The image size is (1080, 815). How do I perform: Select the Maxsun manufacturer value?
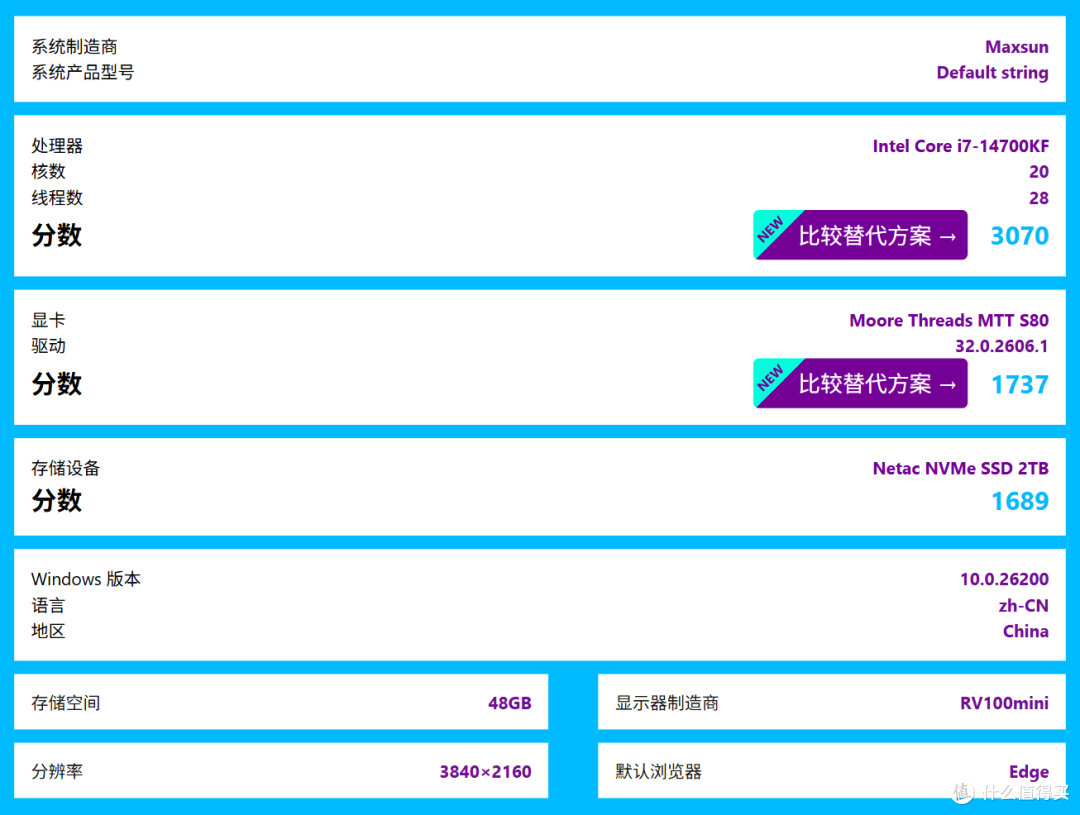(1017, 47)
